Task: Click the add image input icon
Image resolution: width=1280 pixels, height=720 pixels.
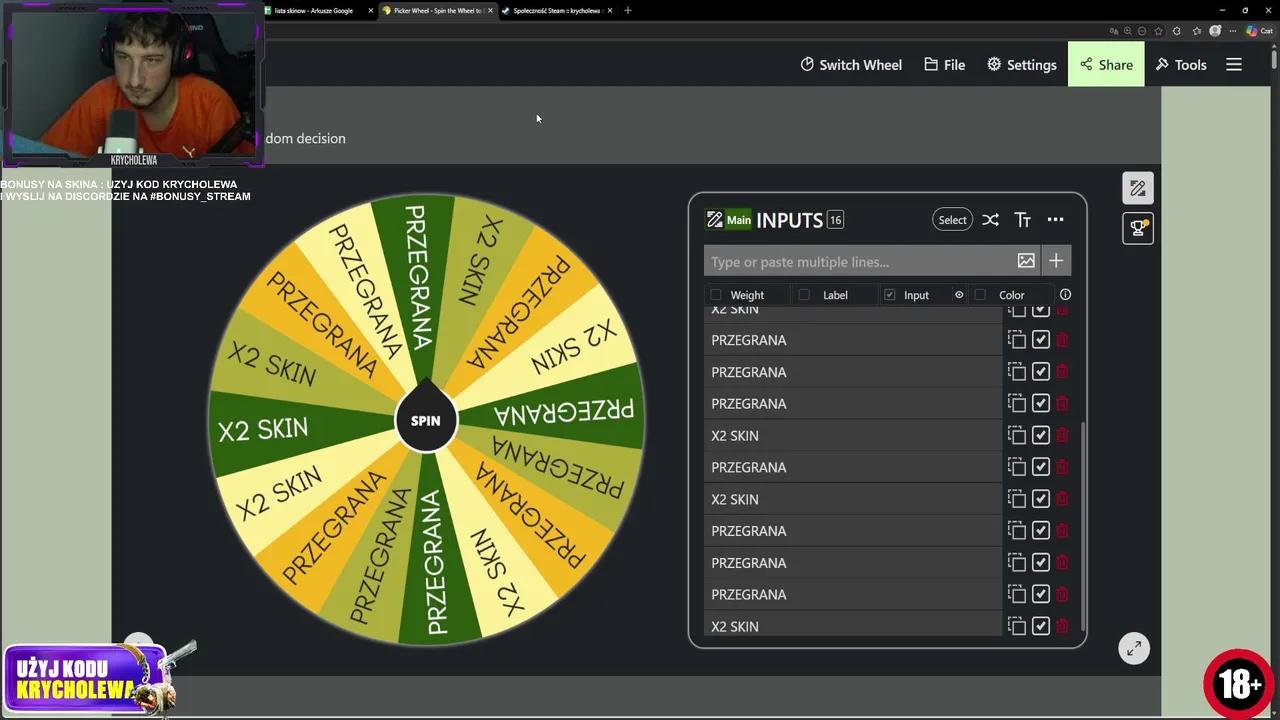Action: 1026,261
